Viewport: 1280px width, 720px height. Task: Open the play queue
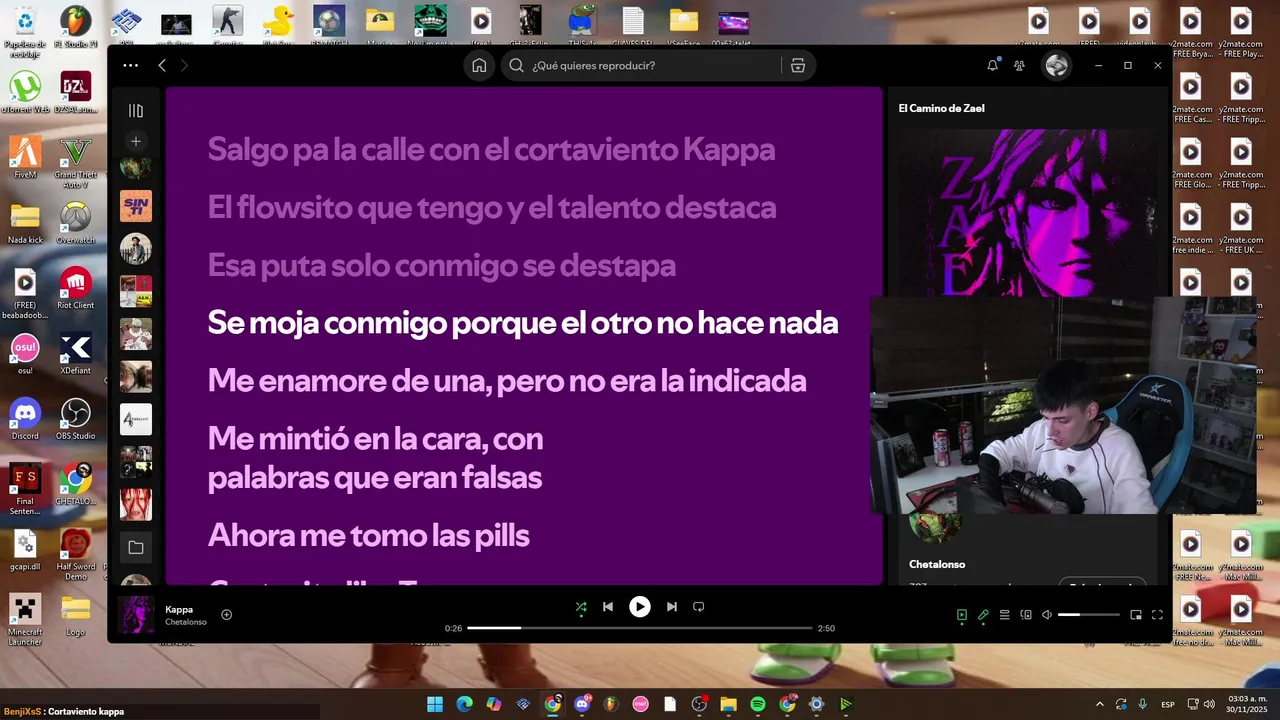(x=1005, y=615)
